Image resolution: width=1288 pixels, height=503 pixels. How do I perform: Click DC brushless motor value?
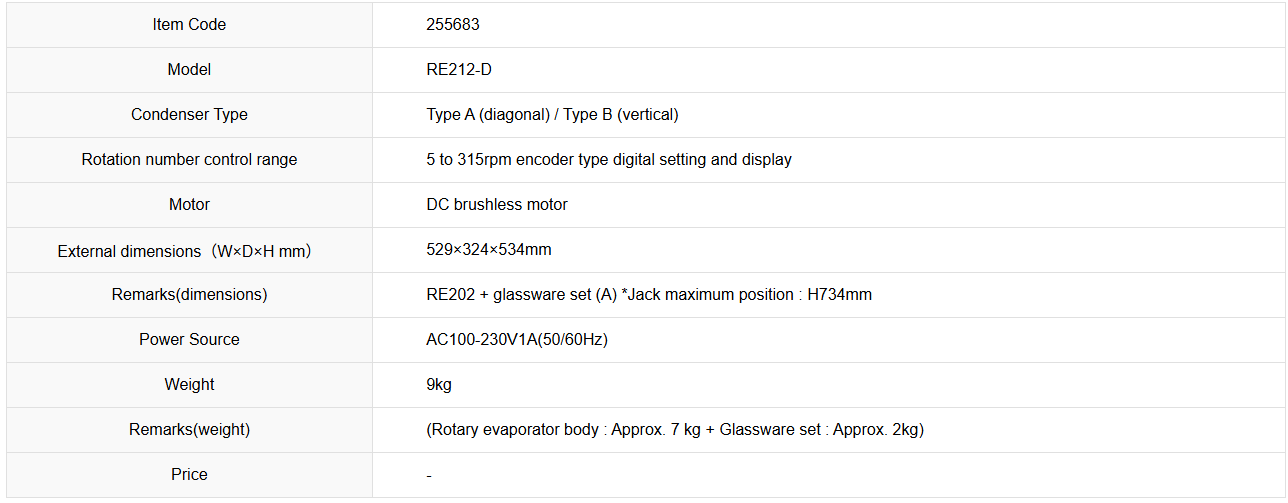(x=496, y=205)
